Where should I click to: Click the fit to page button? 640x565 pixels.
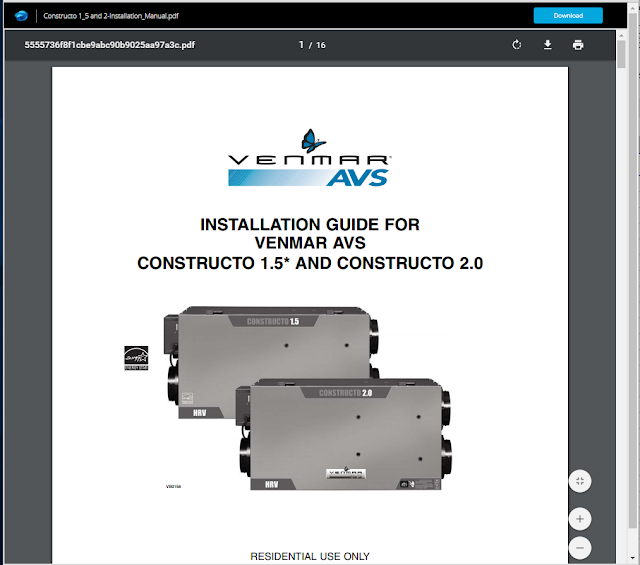point(580,481)
